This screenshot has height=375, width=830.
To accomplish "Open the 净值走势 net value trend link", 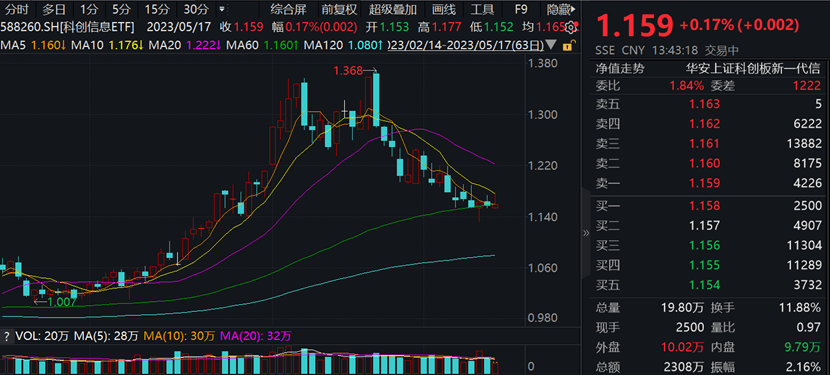I will [620, 68].
